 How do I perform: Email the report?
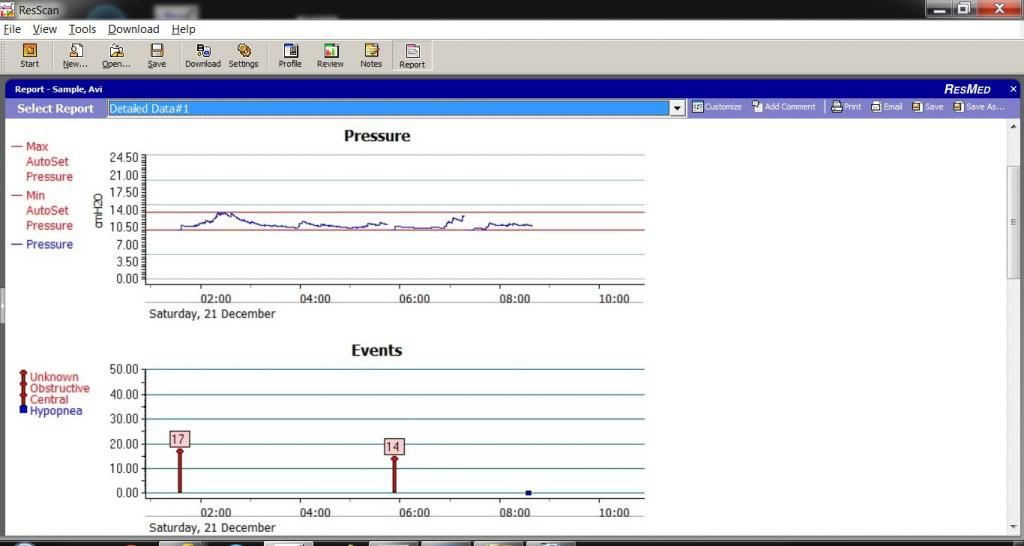coord(887,106)
